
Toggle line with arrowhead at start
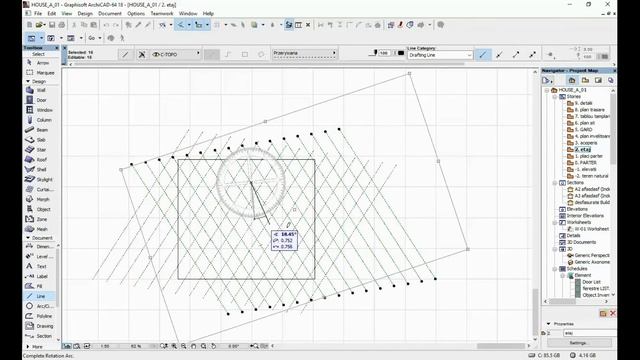499,54
